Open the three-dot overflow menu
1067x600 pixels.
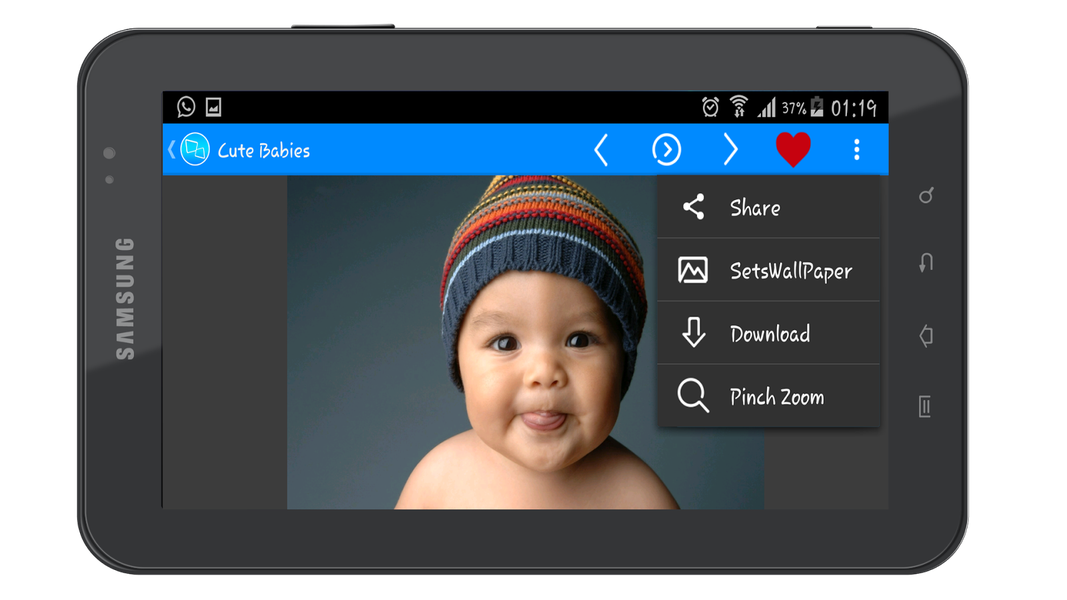(856, 150)
